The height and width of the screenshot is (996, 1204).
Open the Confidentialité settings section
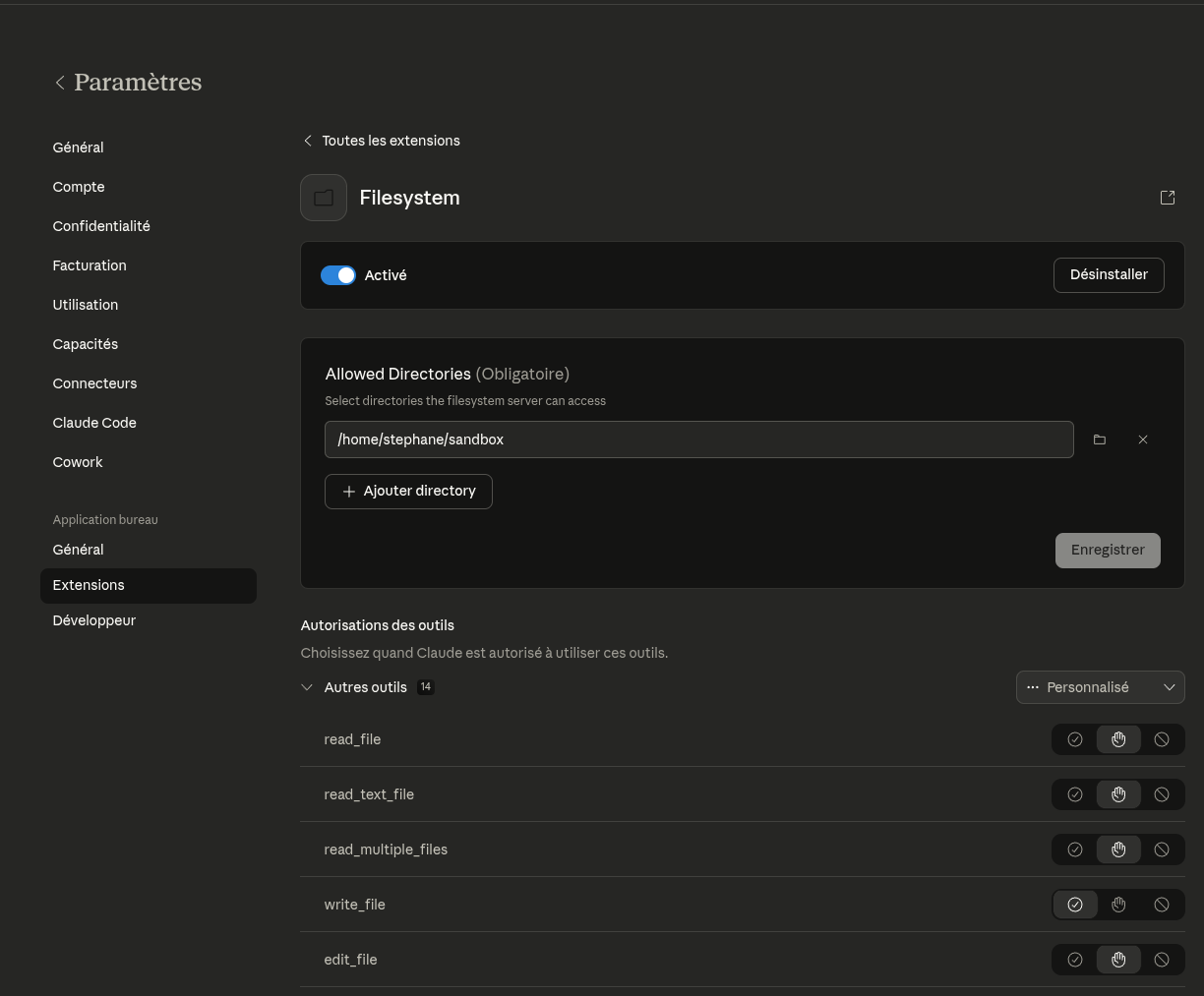(101, 226)
